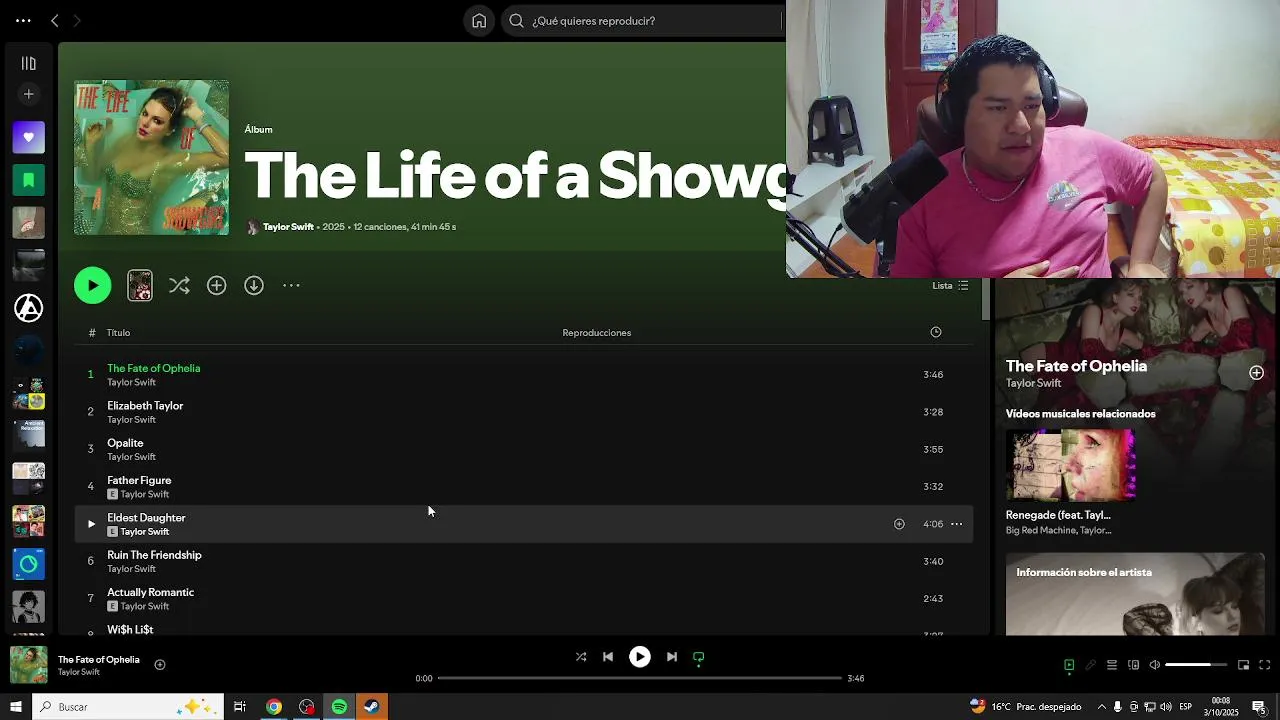Open connect to a device
The height and width of the screenshot is (720, 1280).
[1133, 665]
